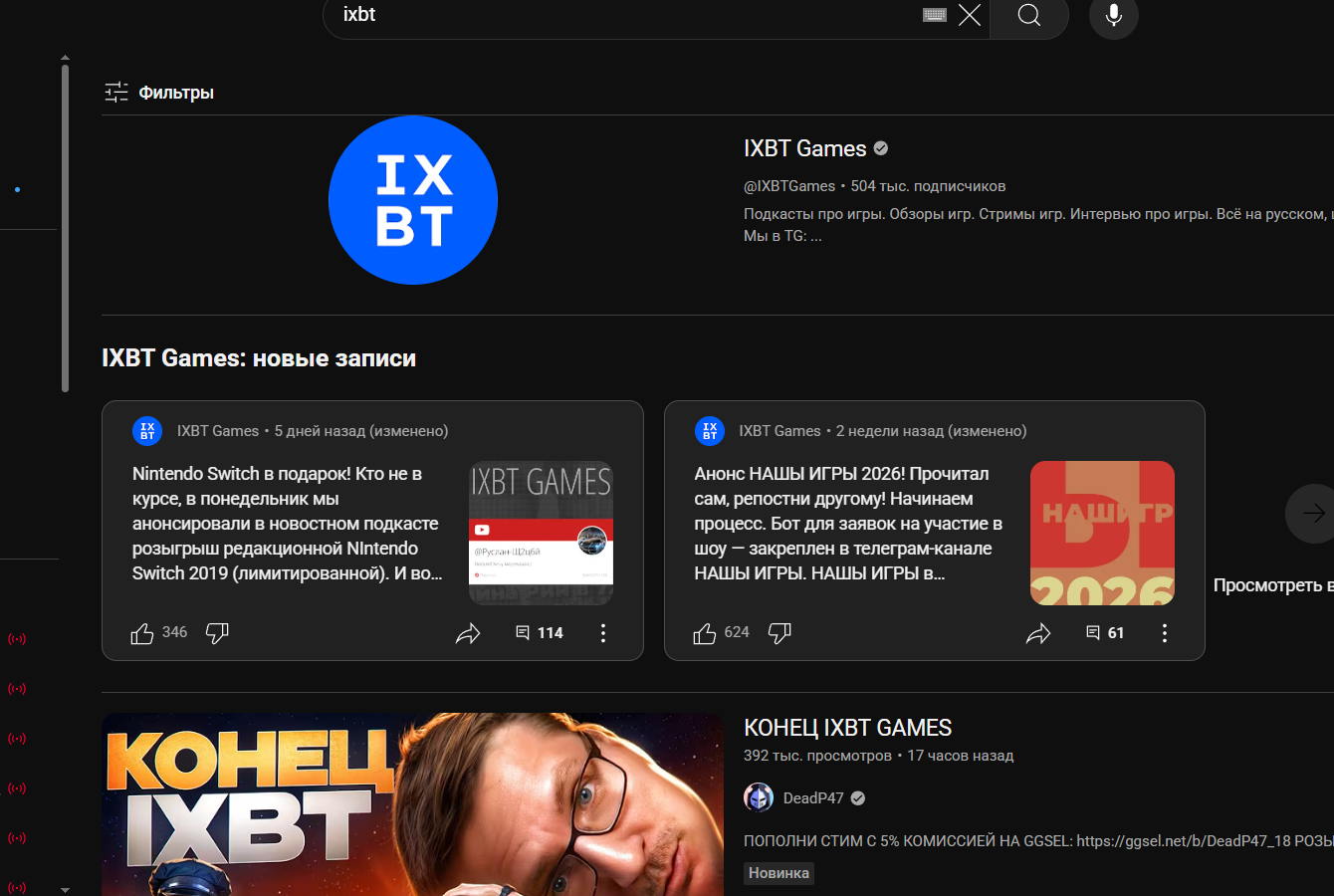Play the "КОНЕЦ IXBT" video thumbnail
Viewport: 1334px width, 896px height.
413,804
